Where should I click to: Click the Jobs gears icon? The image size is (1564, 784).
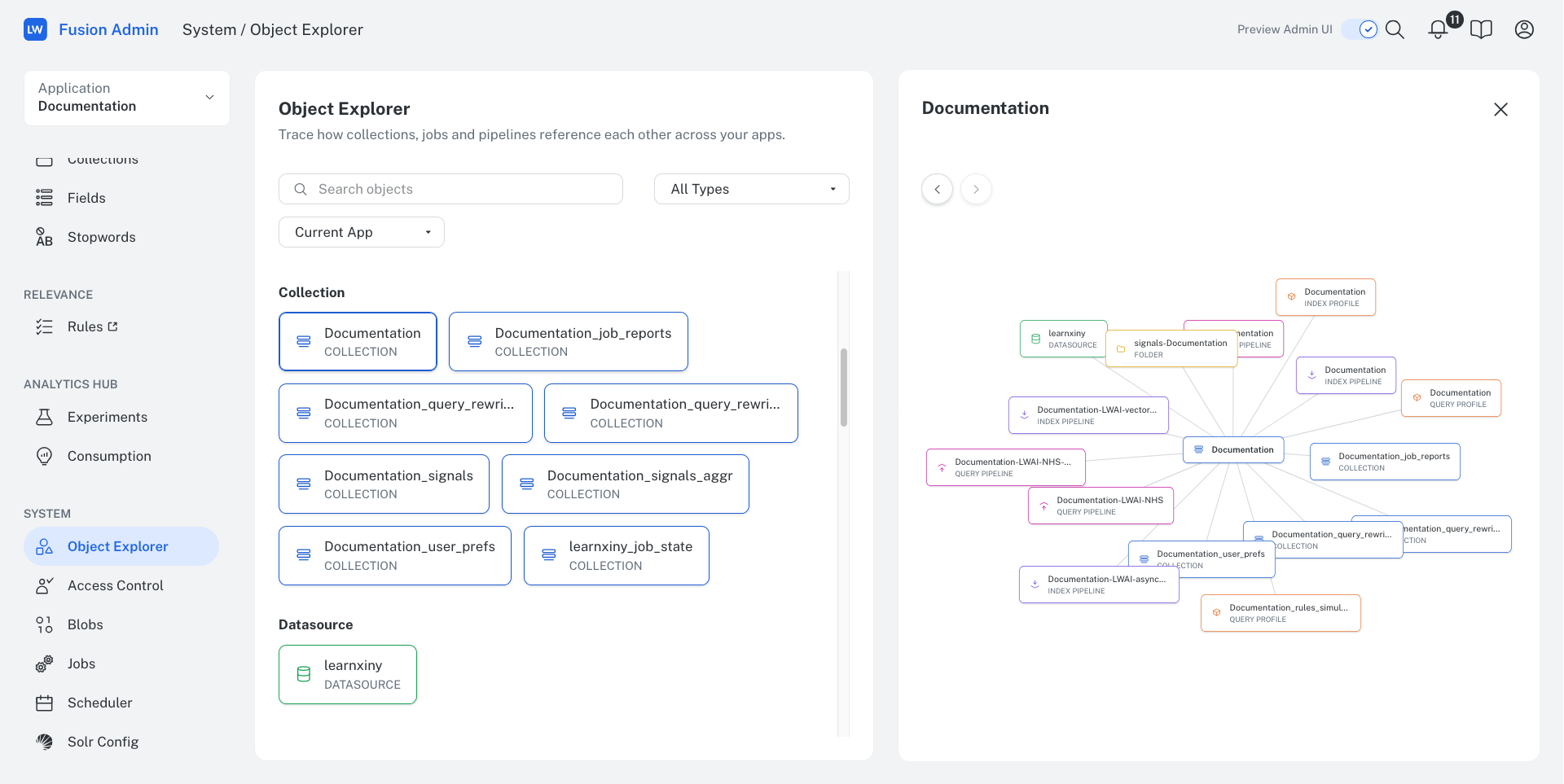pyautogui.click(x=44, y=664)
